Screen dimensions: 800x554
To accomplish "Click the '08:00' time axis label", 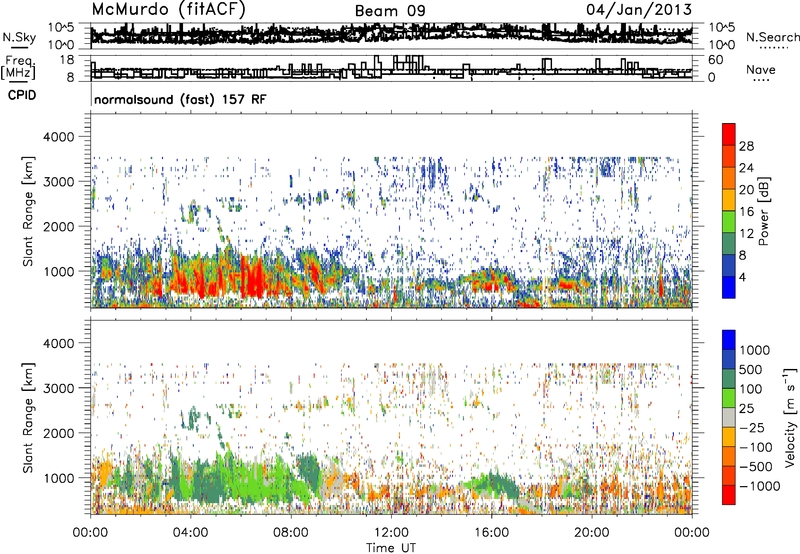I will tap(291, 533).
